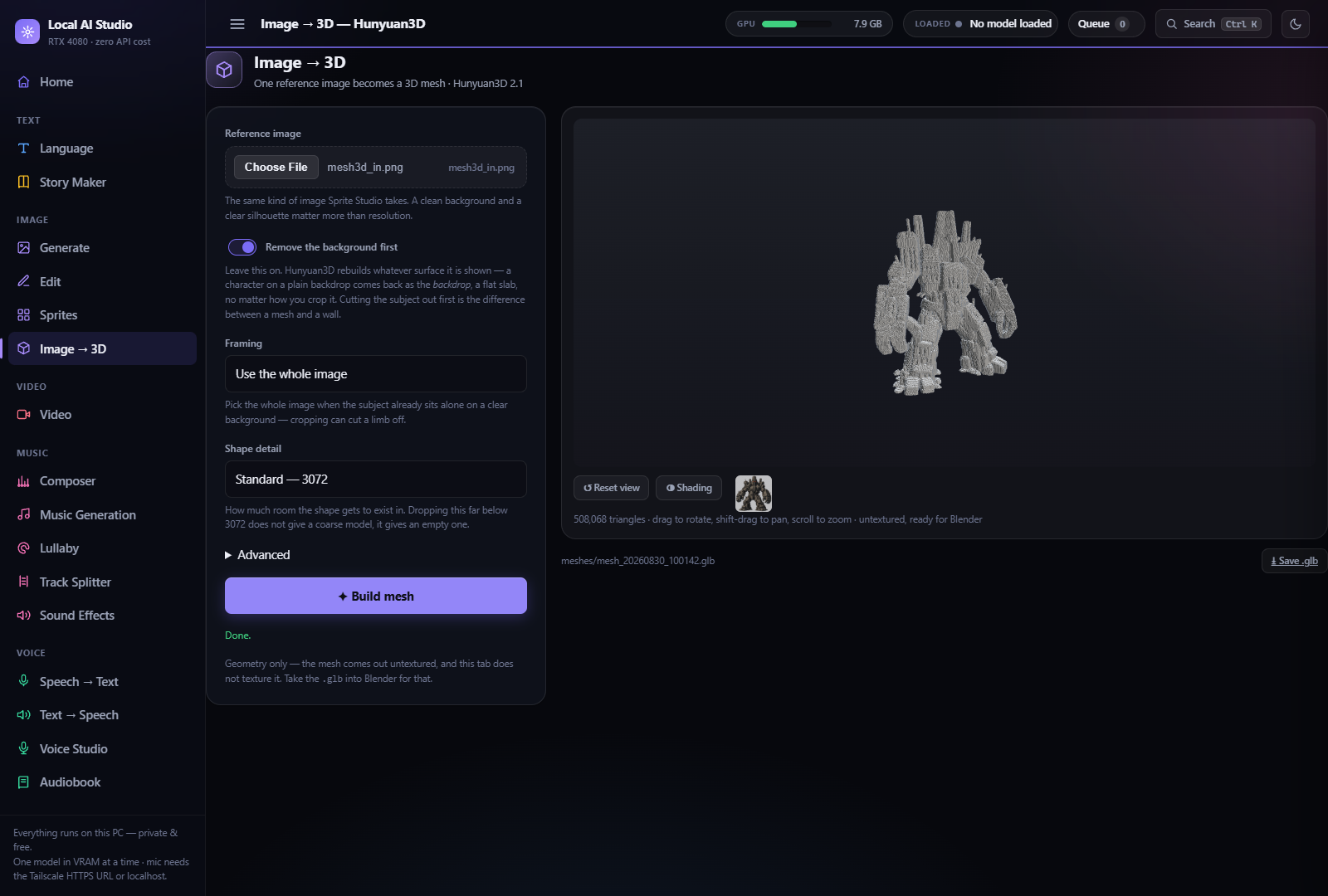
Task: Open the Shape detail dropdown
Action: coord(376,480)
